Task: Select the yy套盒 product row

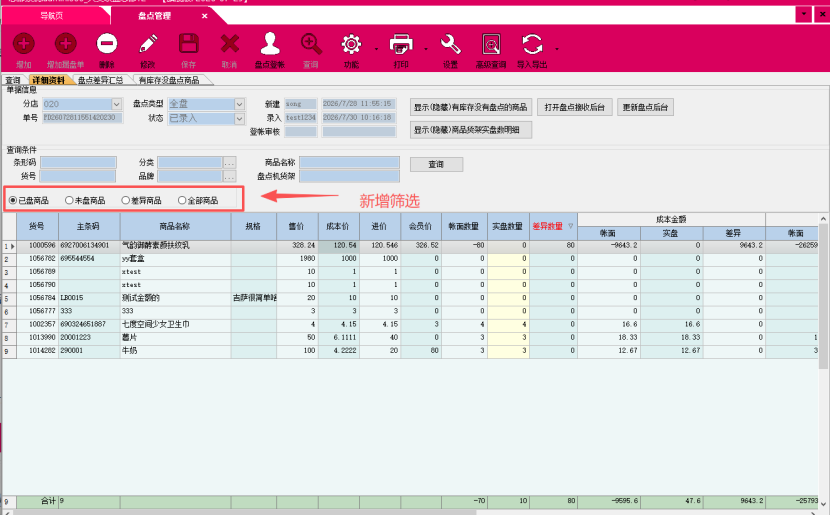Action: pyautogui.click(x=410, y=259)
